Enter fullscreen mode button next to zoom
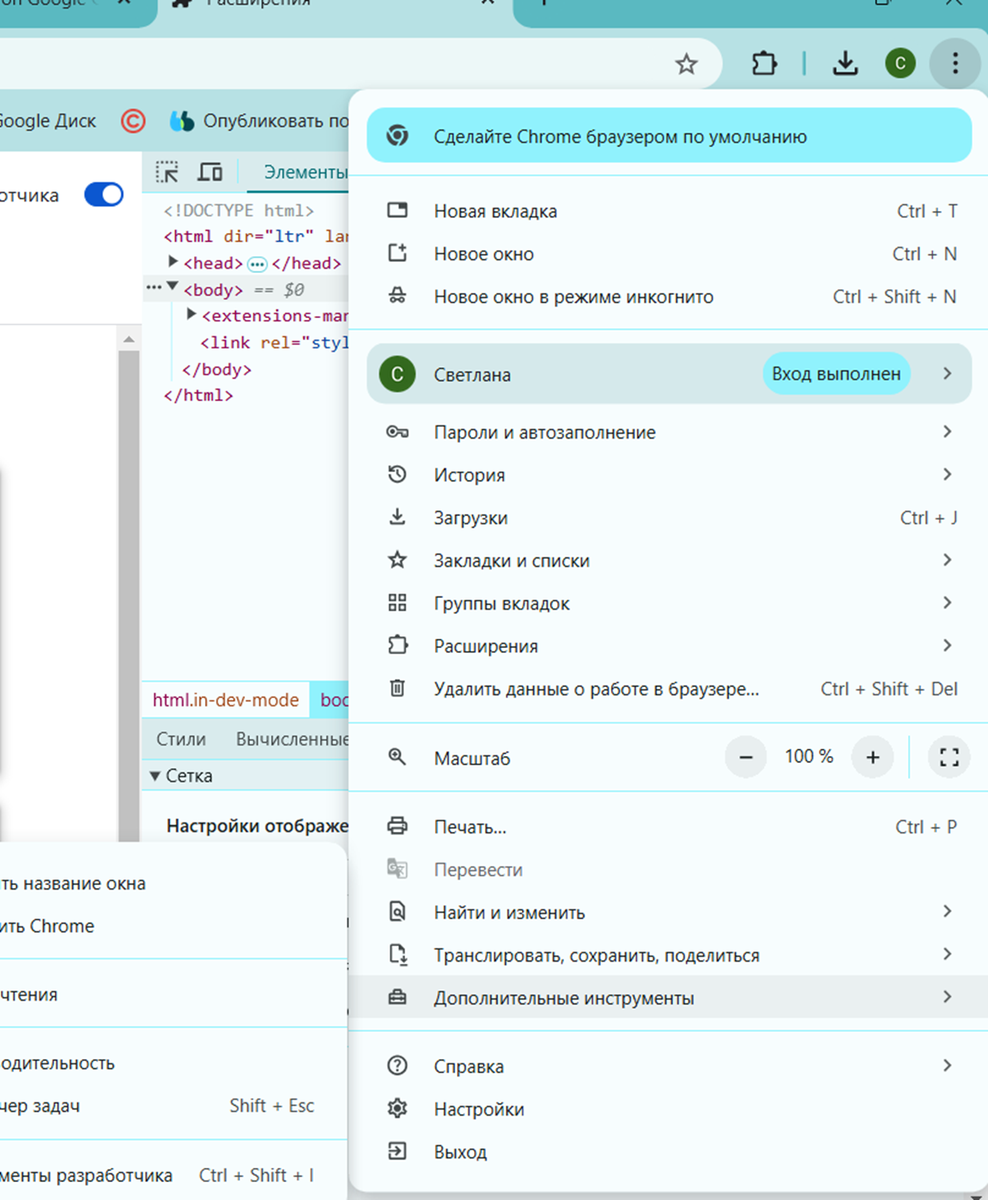The width and height of the screenshot is (988, 1200). [x=949, y=757]
